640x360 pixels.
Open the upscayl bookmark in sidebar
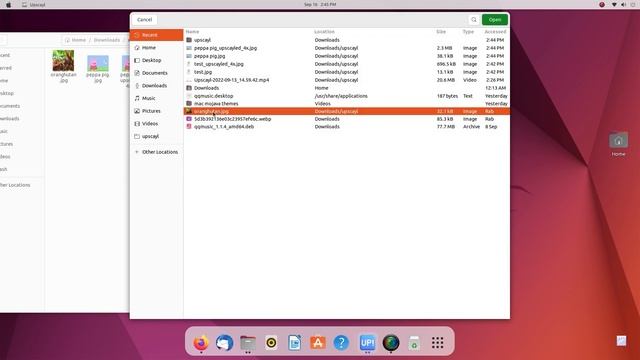click(157, 136)
